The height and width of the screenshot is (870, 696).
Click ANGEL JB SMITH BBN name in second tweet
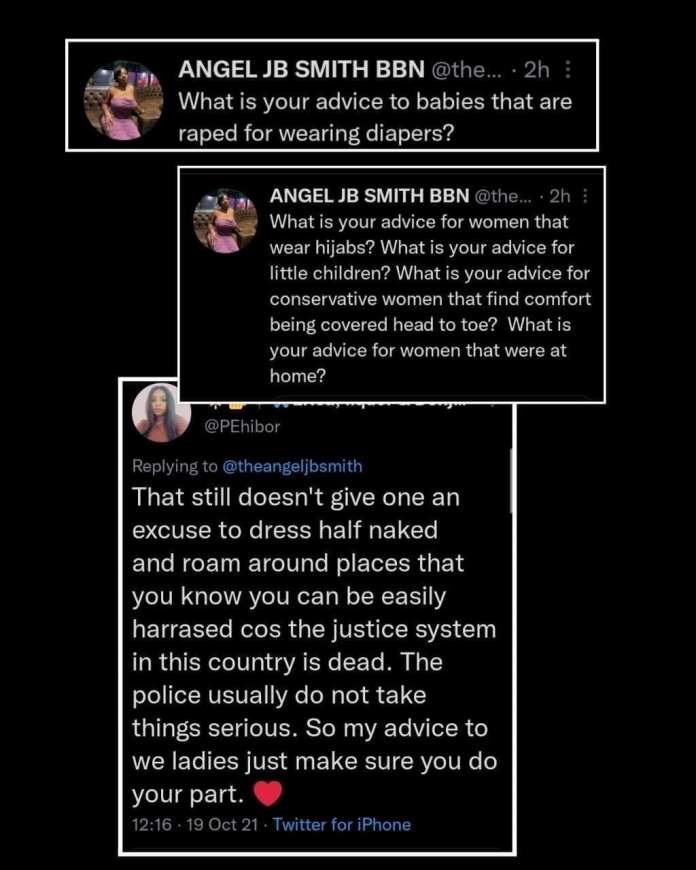coord(369,196)
